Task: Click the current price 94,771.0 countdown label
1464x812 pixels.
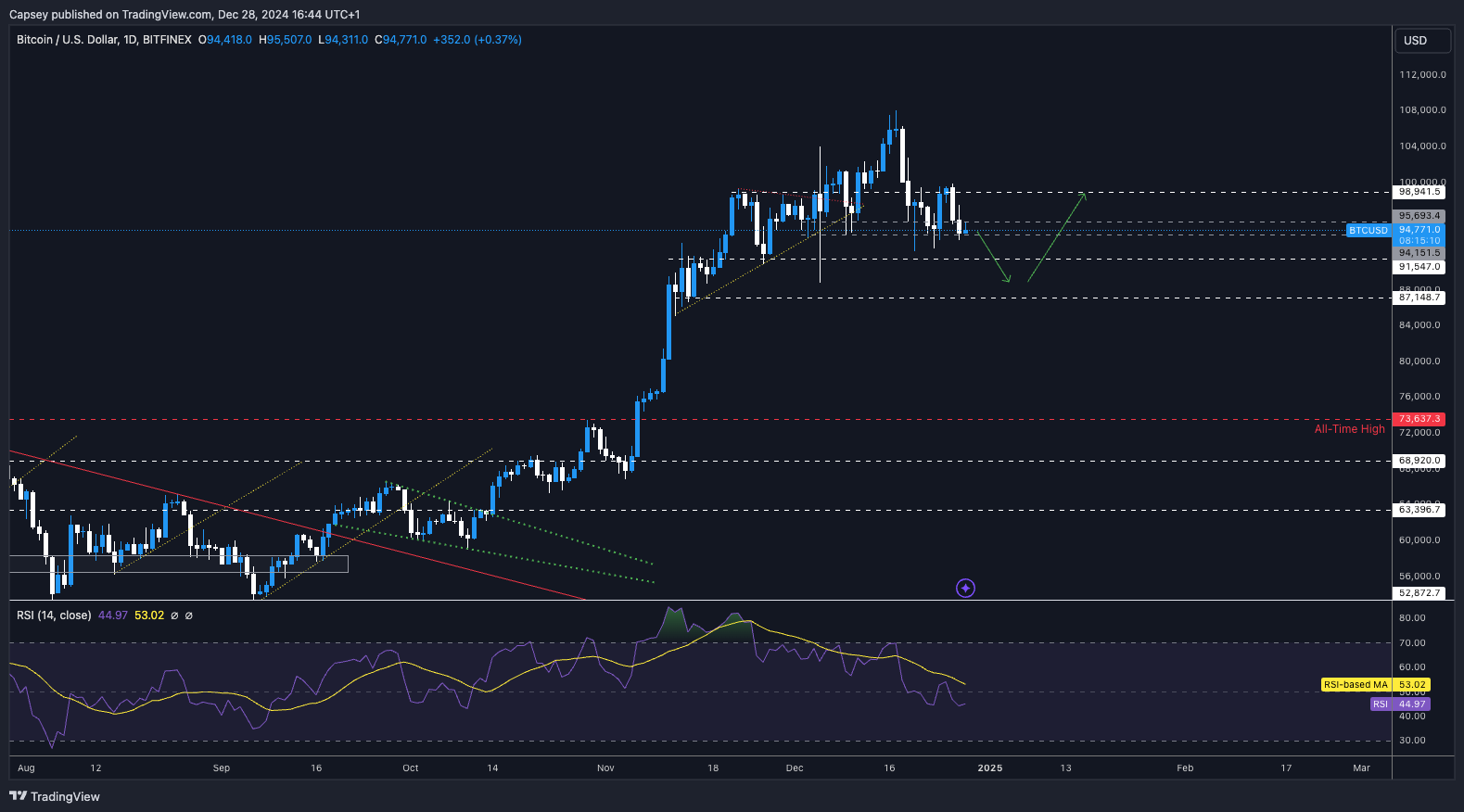Action: (x=1419, y=235)
